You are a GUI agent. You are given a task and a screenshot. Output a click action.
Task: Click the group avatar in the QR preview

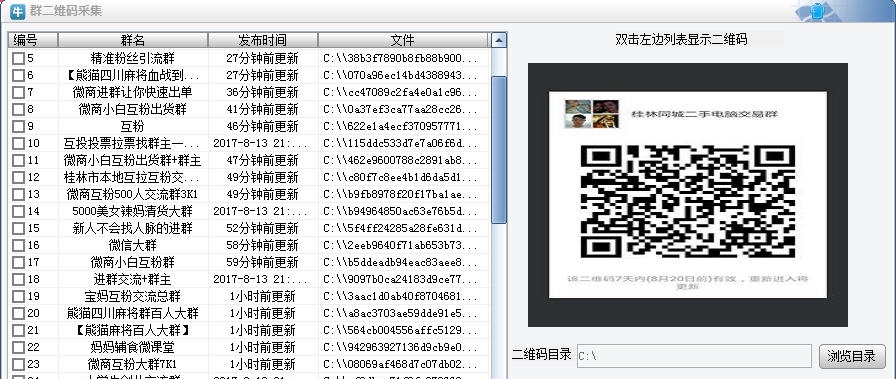(591, 114)
